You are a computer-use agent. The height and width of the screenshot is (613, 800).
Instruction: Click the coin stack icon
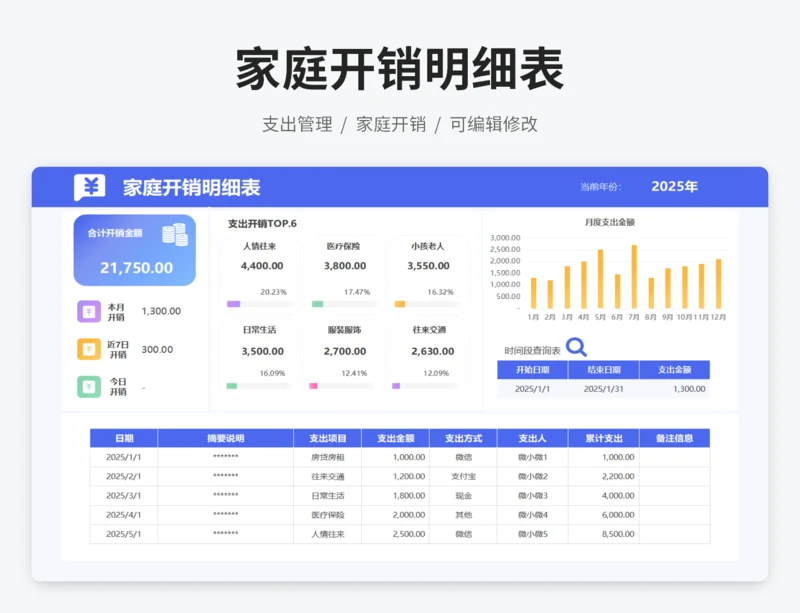[175, 235]
